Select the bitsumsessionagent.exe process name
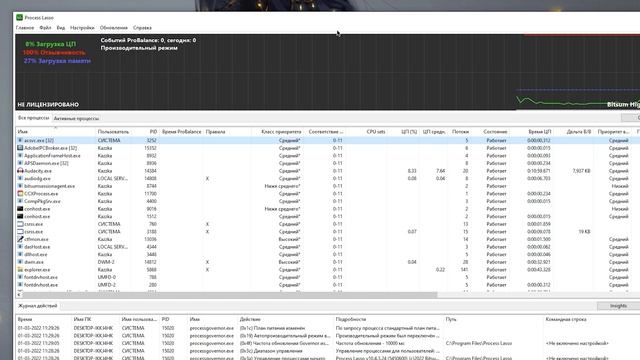 (x=49, y=186)
